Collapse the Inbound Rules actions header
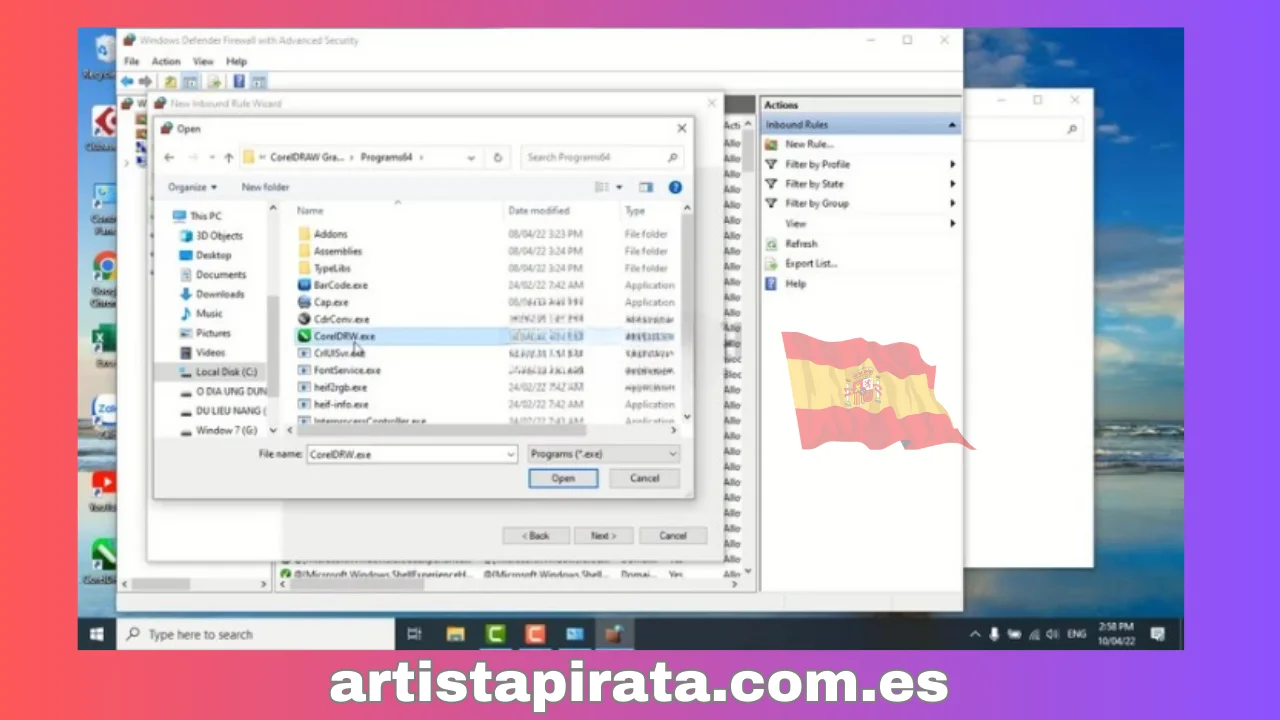This screenshot has width=1280, height=720. pyautogui.click(x=952, y=125)
